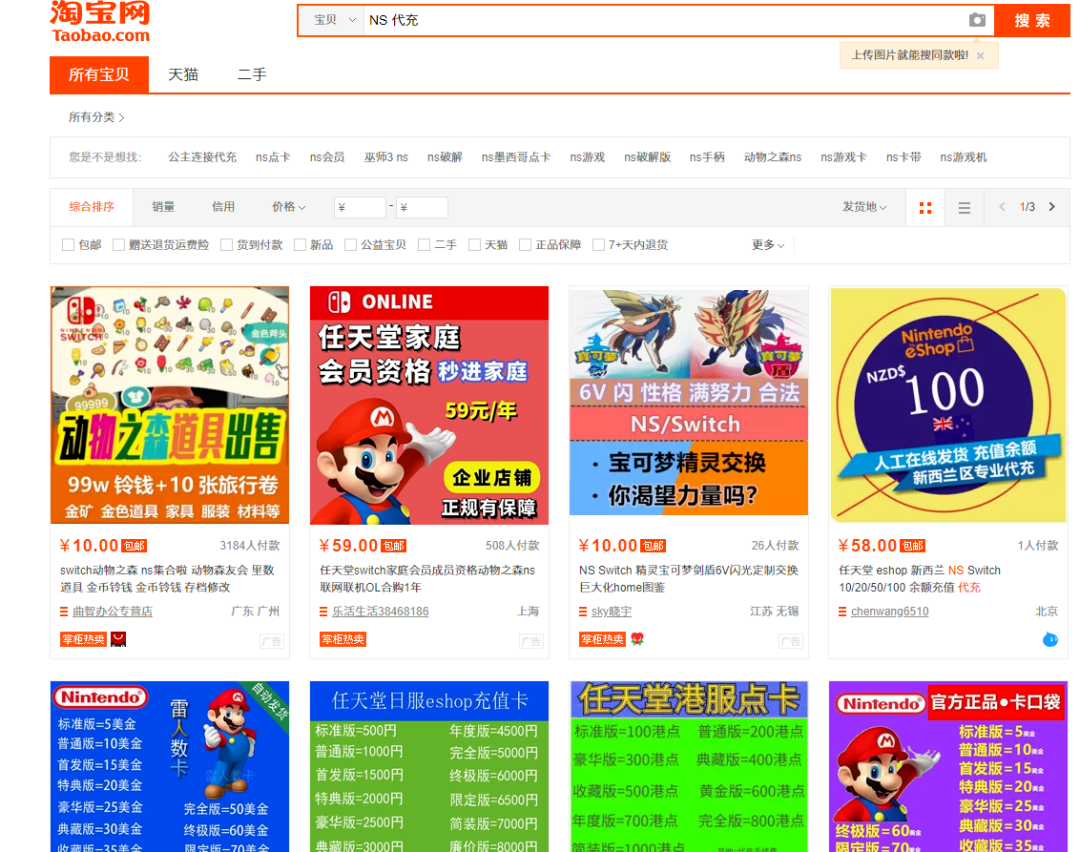
Task: Expand the 所有分类 category chevron
Action: coord(122,118)
